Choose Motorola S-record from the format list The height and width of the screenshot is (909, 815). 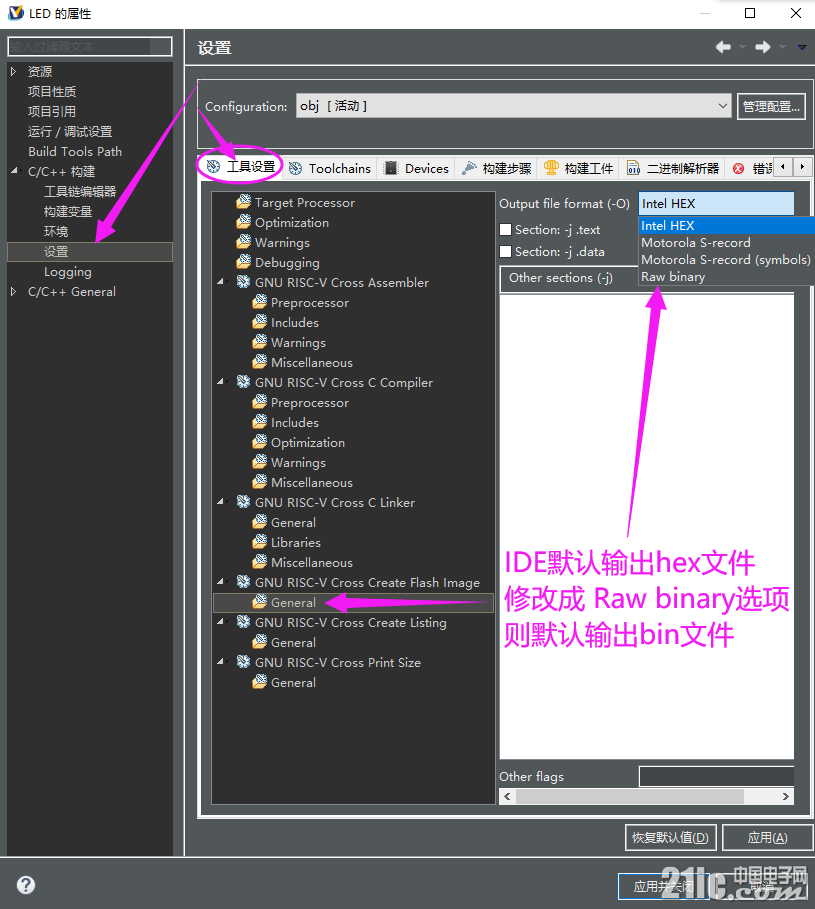point(726,242)
